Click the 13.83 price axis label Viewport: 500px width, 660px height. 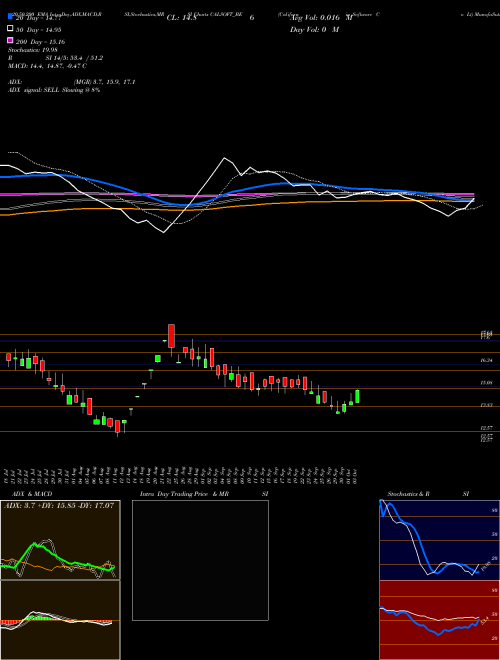tap(486, 405)
